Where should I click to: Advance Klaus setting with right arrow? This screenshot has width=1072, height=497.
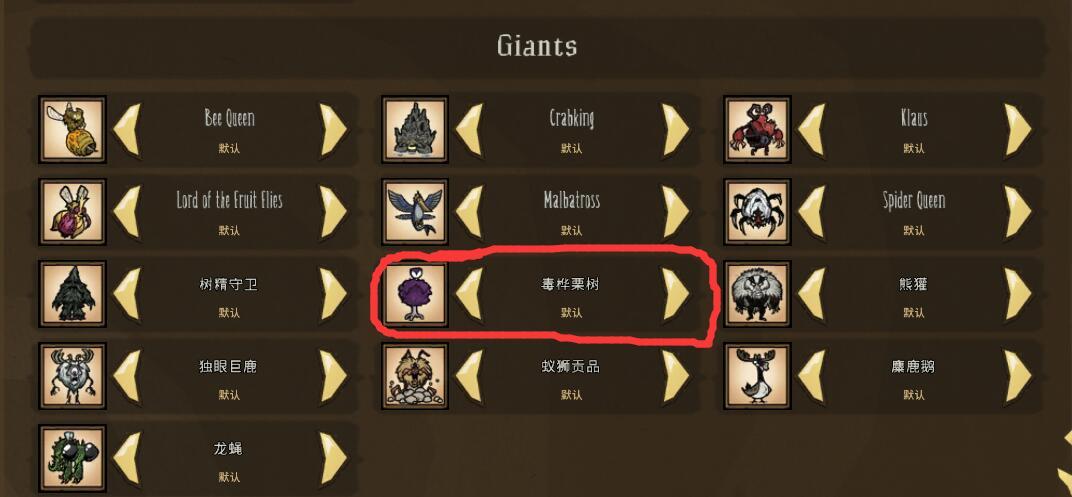click(x=1017, y=129)
